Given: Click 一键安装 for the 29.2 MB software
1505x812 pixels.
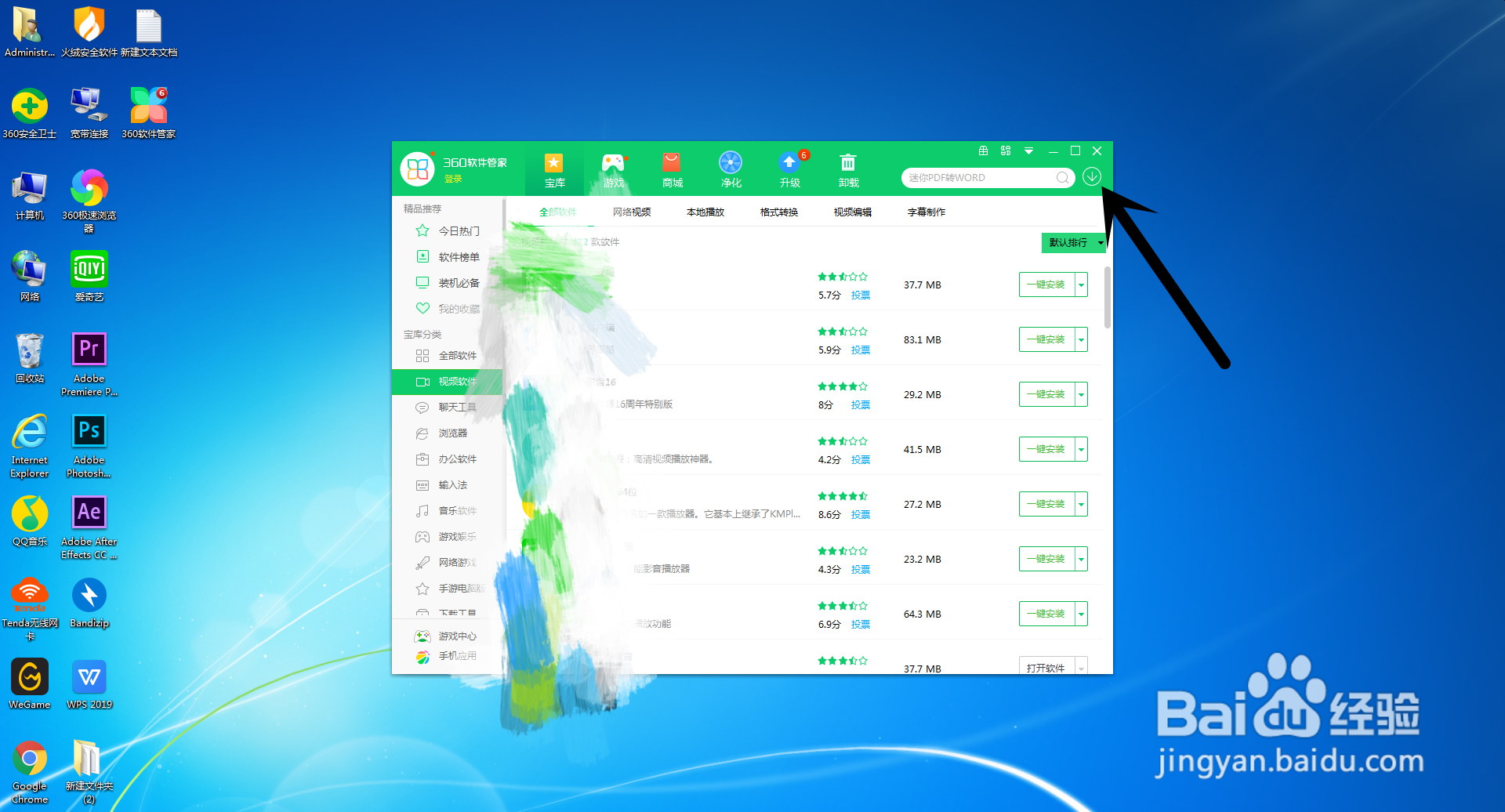Looking at the screenshot, I should [x=1047, y=394].
